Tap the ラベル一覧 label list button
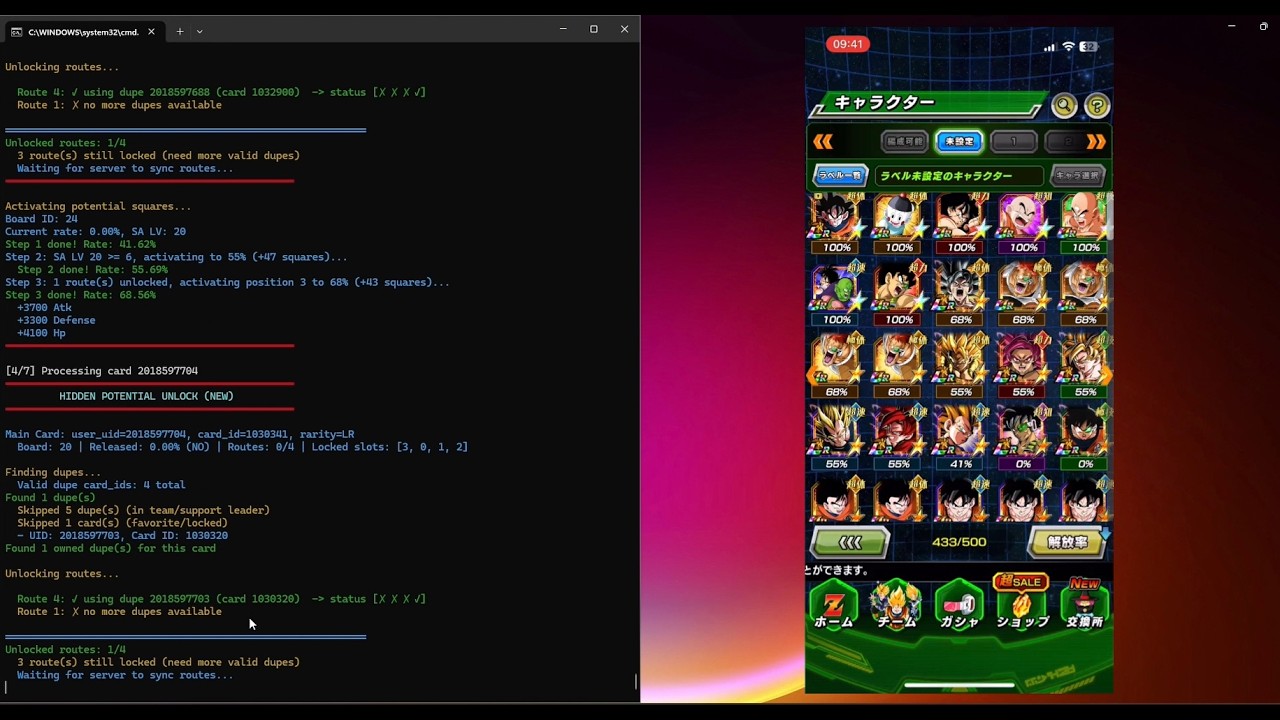 click(x=840, y=176)
